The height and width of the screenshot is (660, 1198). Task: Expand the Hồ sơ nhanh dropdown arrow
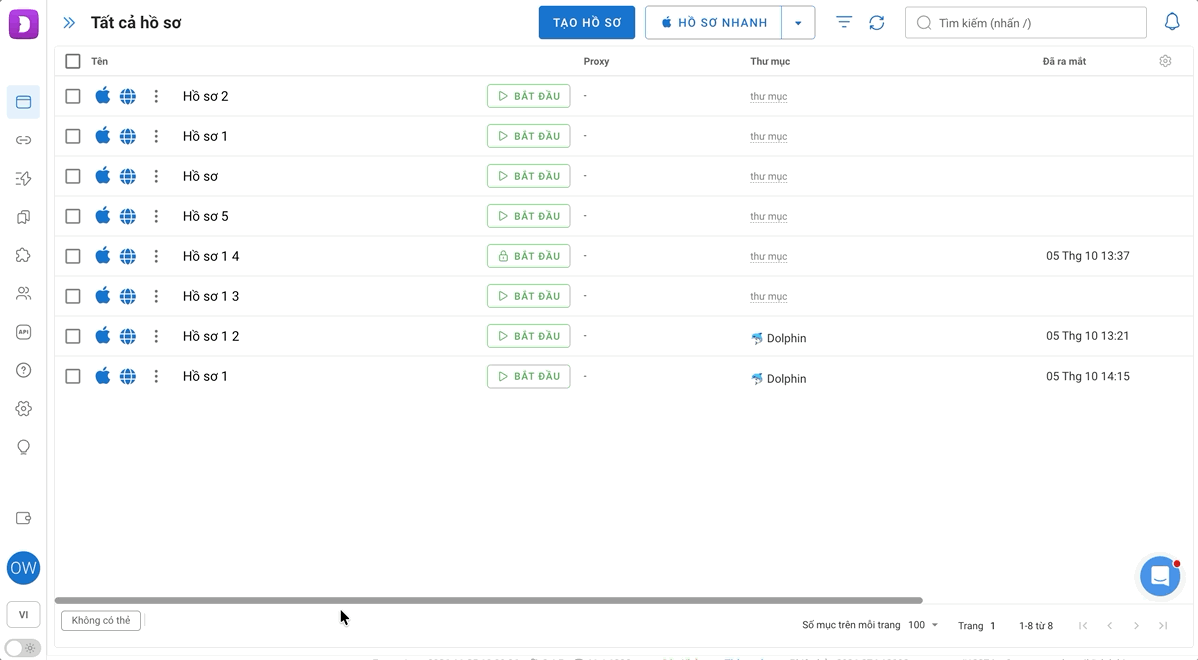798,23
